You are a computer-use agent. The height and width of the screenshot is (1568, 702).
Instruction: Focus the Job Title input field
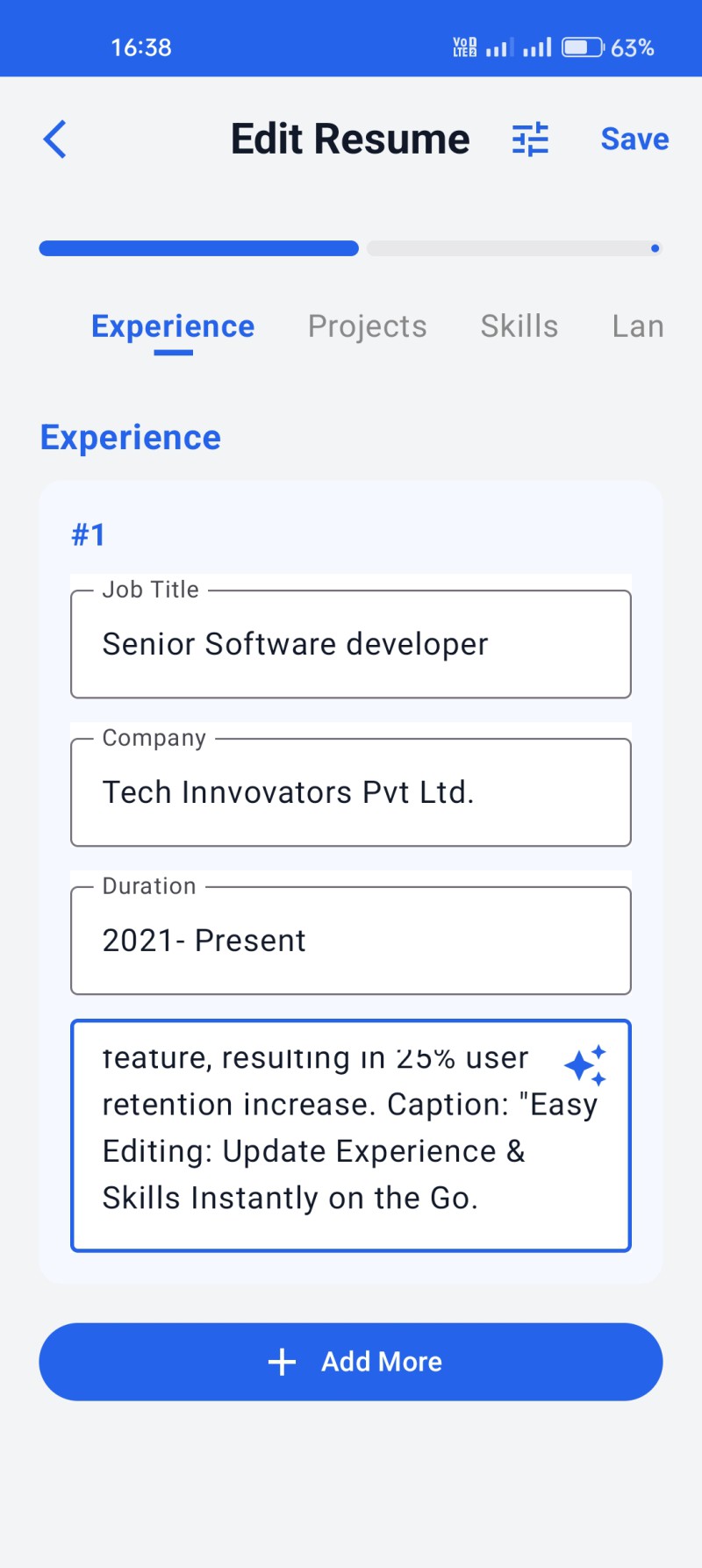351,644
